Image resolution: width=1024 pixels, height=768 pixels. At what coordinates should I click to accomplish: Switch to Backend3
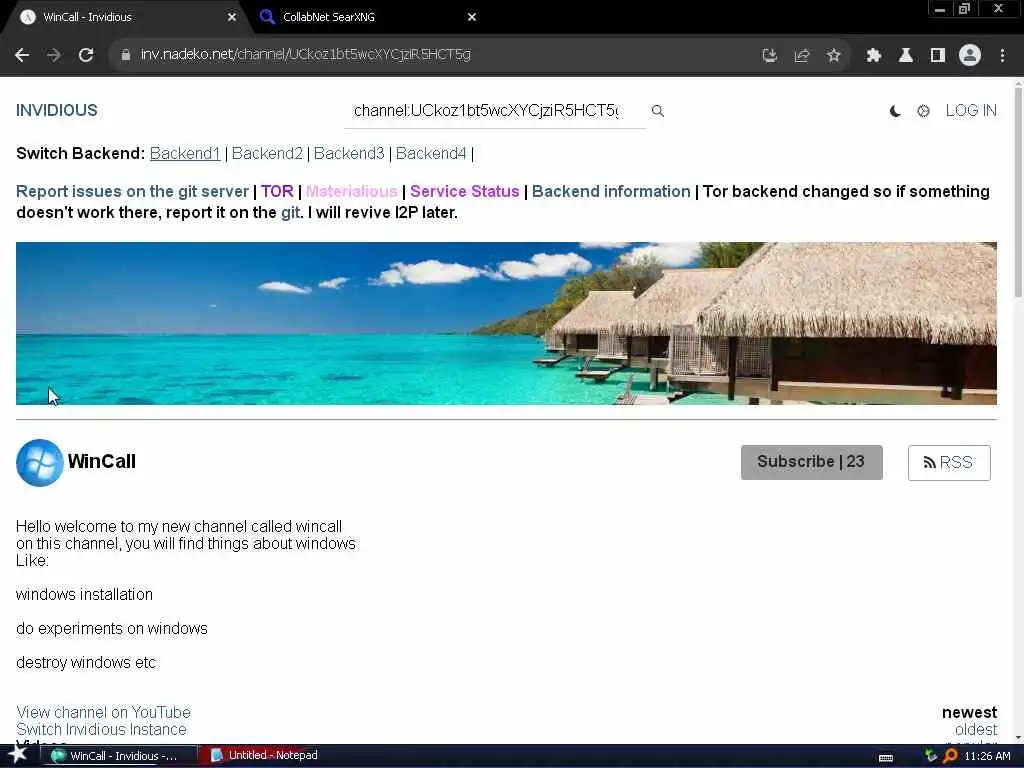coord(349,153)
